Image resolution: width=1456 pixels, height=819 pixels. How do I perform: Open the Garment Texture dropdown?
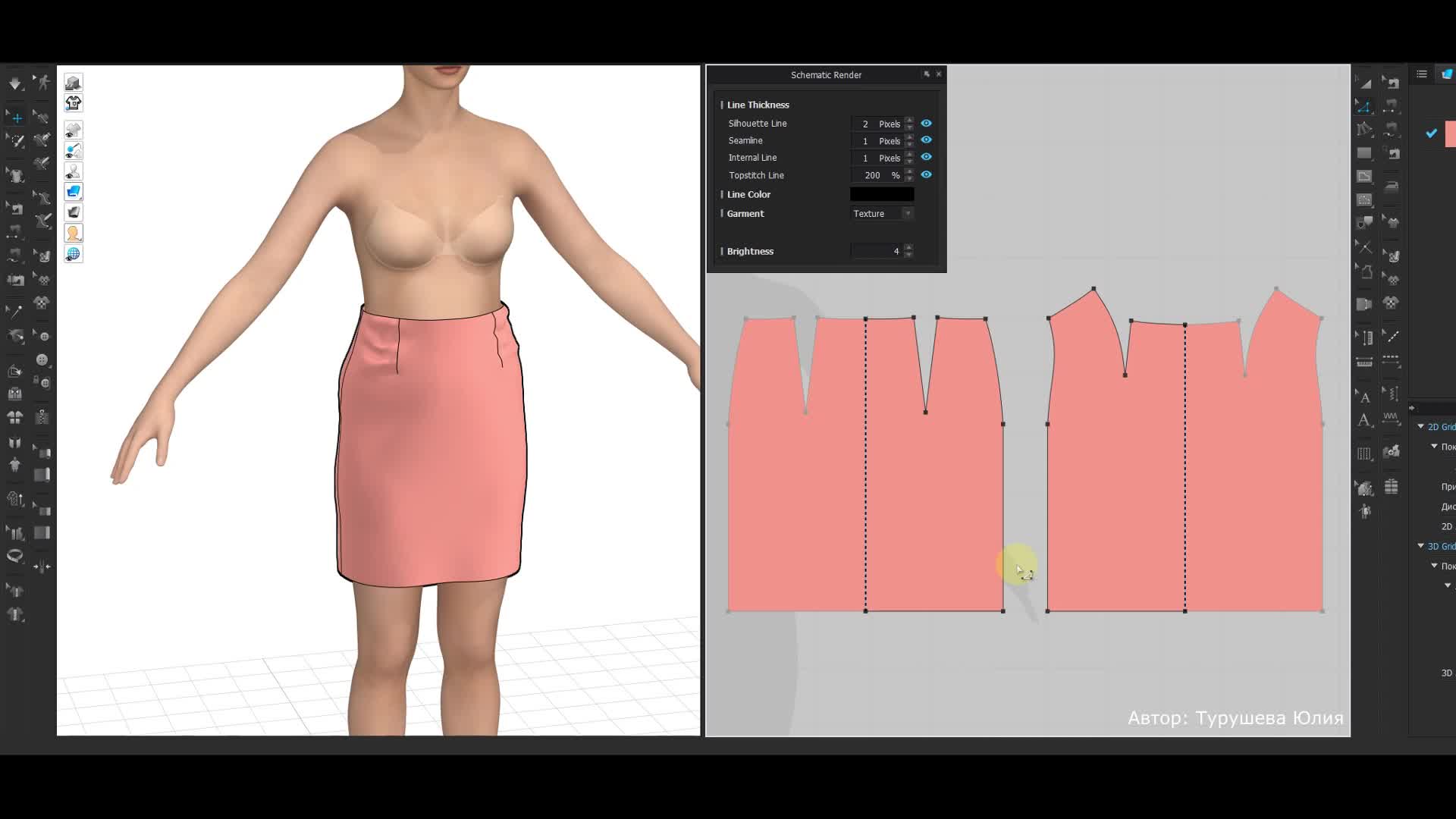(x=908, y=214)
